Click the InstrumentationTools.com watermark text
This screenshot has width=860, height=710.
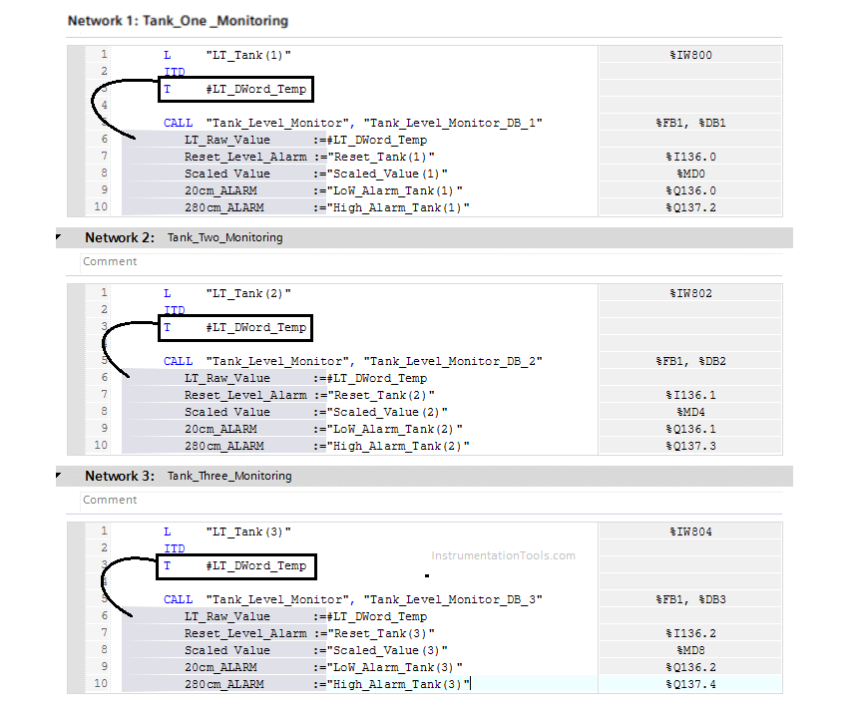[x=503, y=555]
